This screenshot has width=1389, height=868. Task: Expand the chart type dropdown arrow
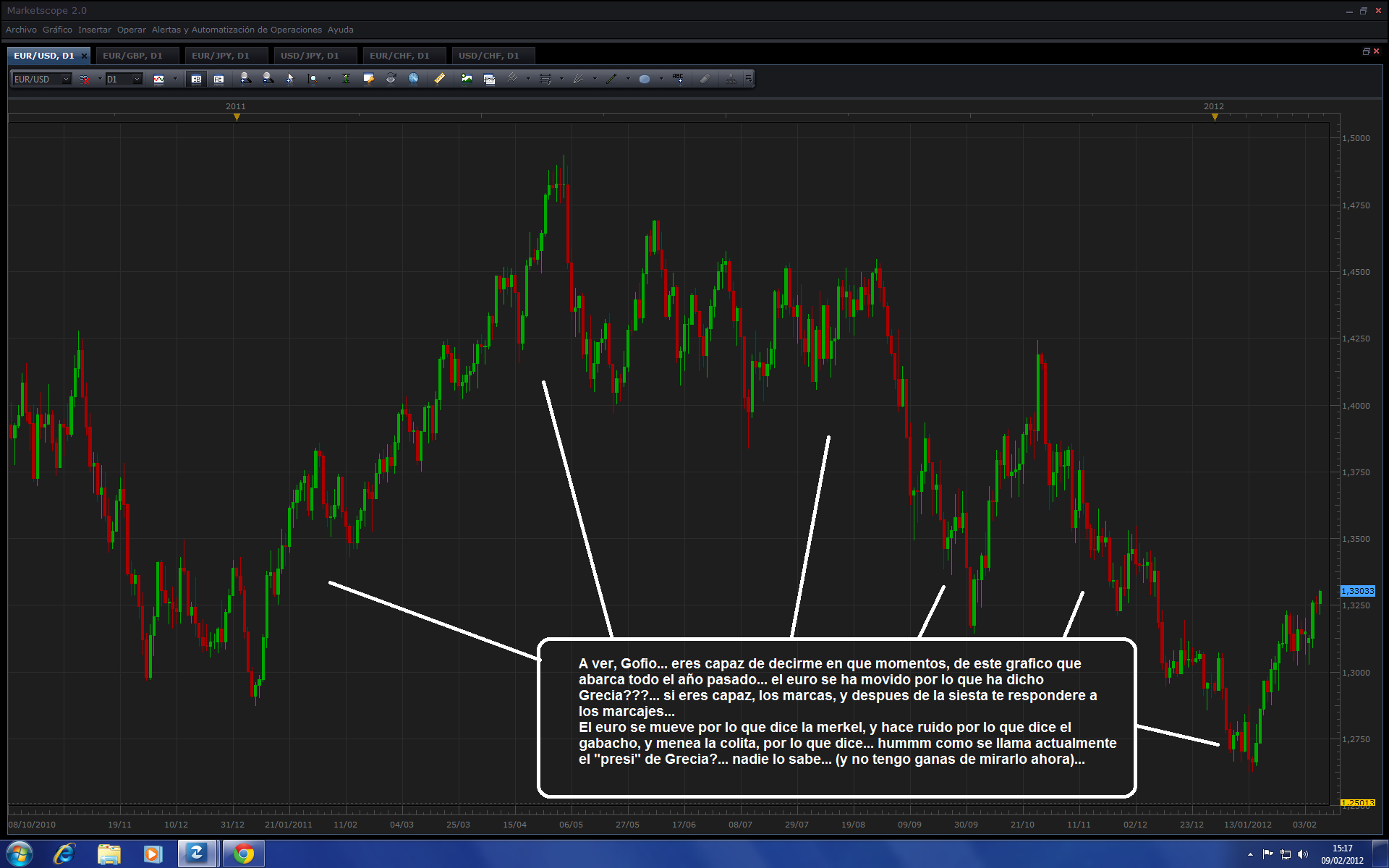pyautogui.click(x=175, y=79)
